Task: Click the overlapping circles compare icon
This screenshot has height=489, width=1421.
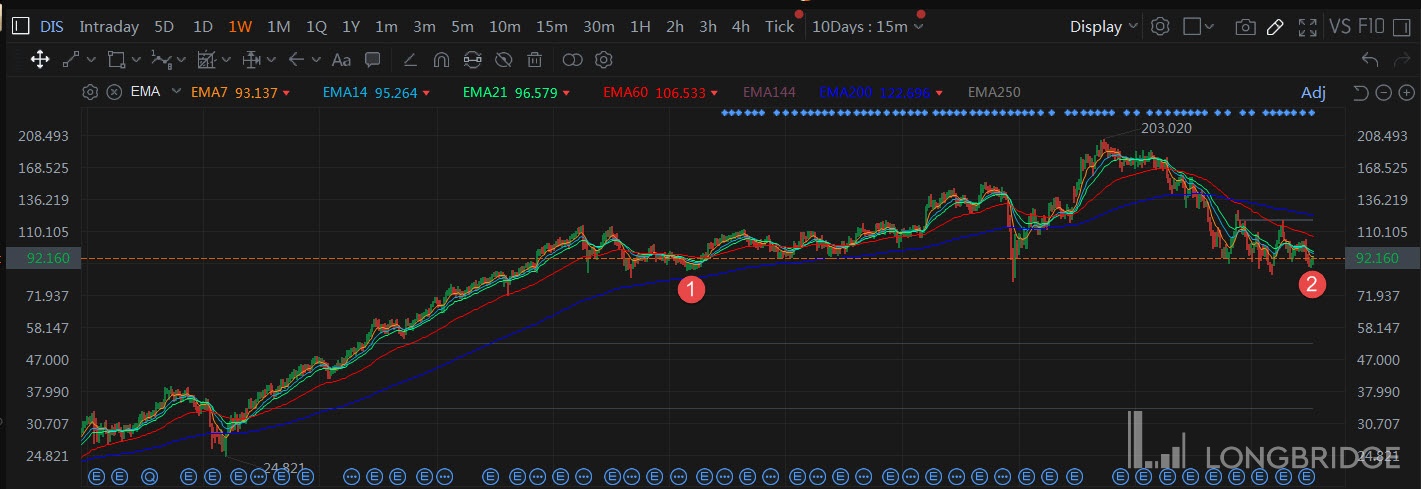Action: 572,60
